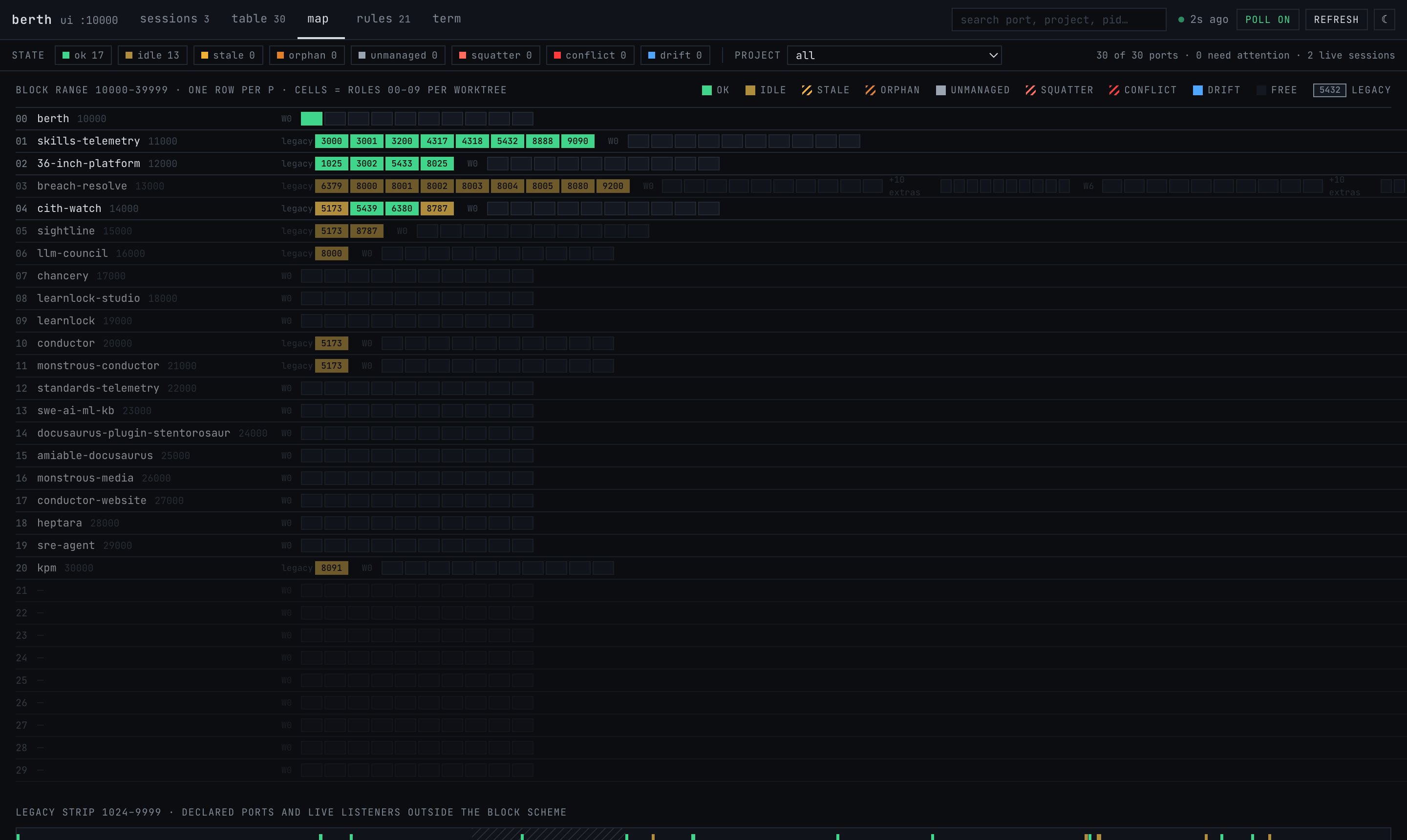
Task: Select port 5439 in cith-watch row
Action: (366, 209)
